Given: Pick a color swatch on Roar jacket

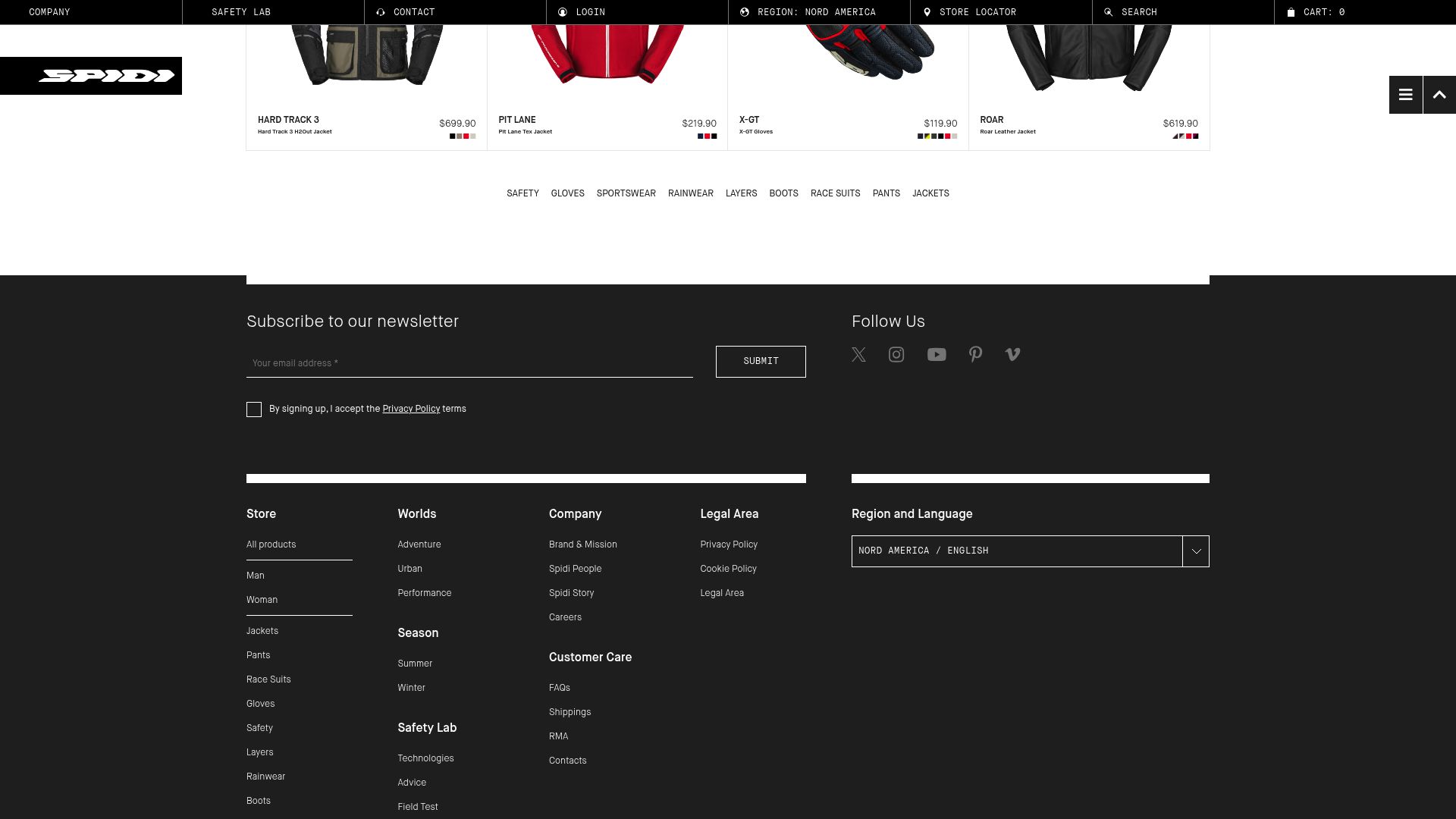Looking at the screenshot, I should click(x=1185, y=136).
